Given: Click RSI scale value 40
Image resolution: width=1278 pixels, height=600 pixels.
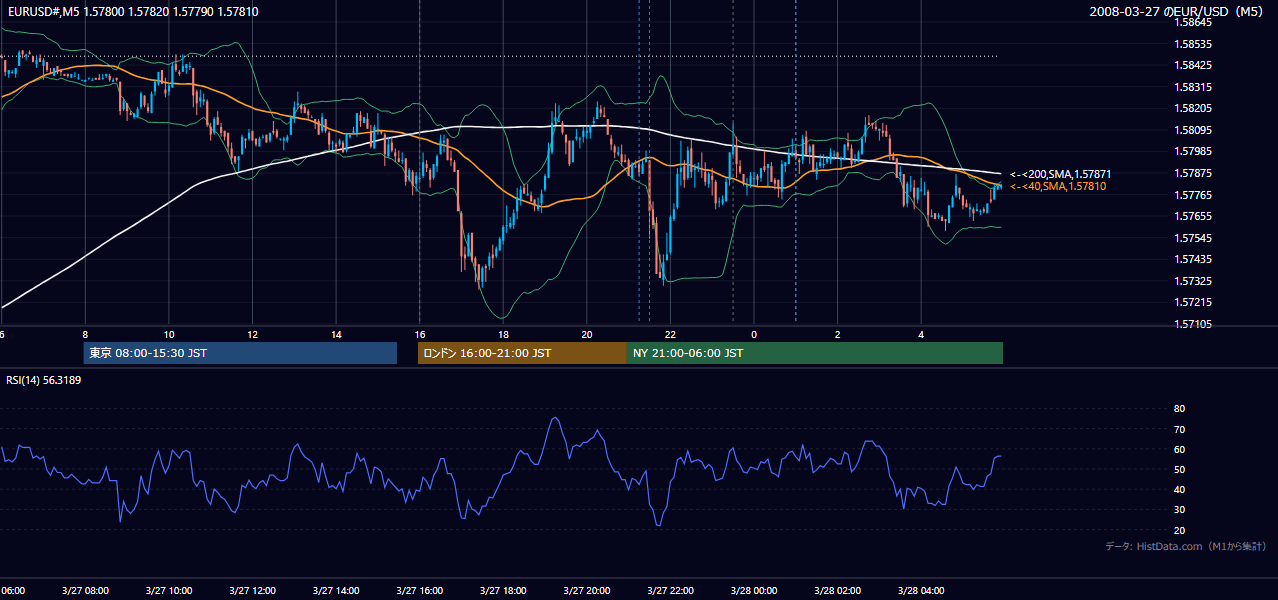Looking at the screenshot, I should 1180,489.
